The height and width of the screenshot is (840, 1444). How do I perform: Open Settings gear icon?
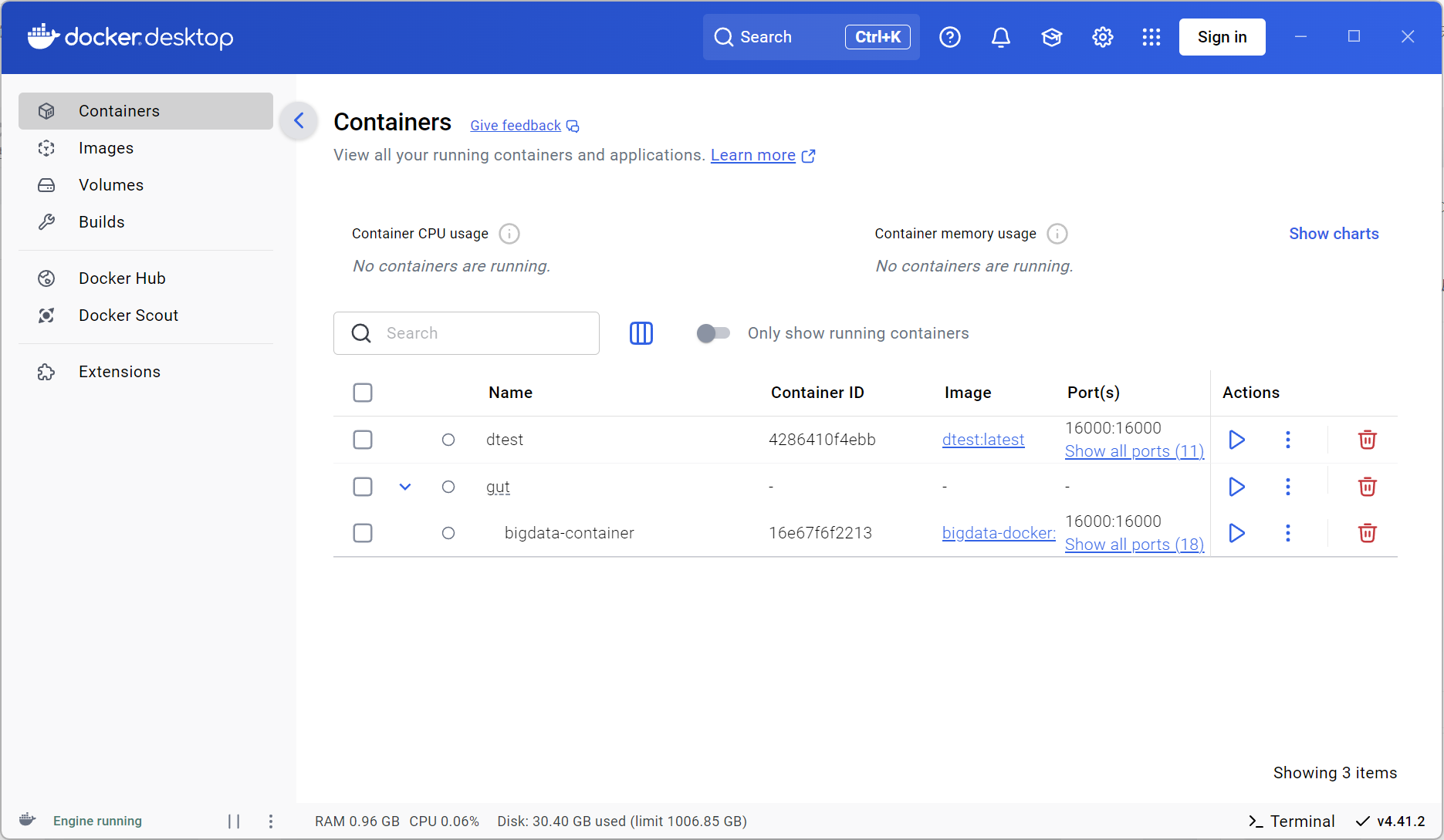click(x=1103, y=37)
